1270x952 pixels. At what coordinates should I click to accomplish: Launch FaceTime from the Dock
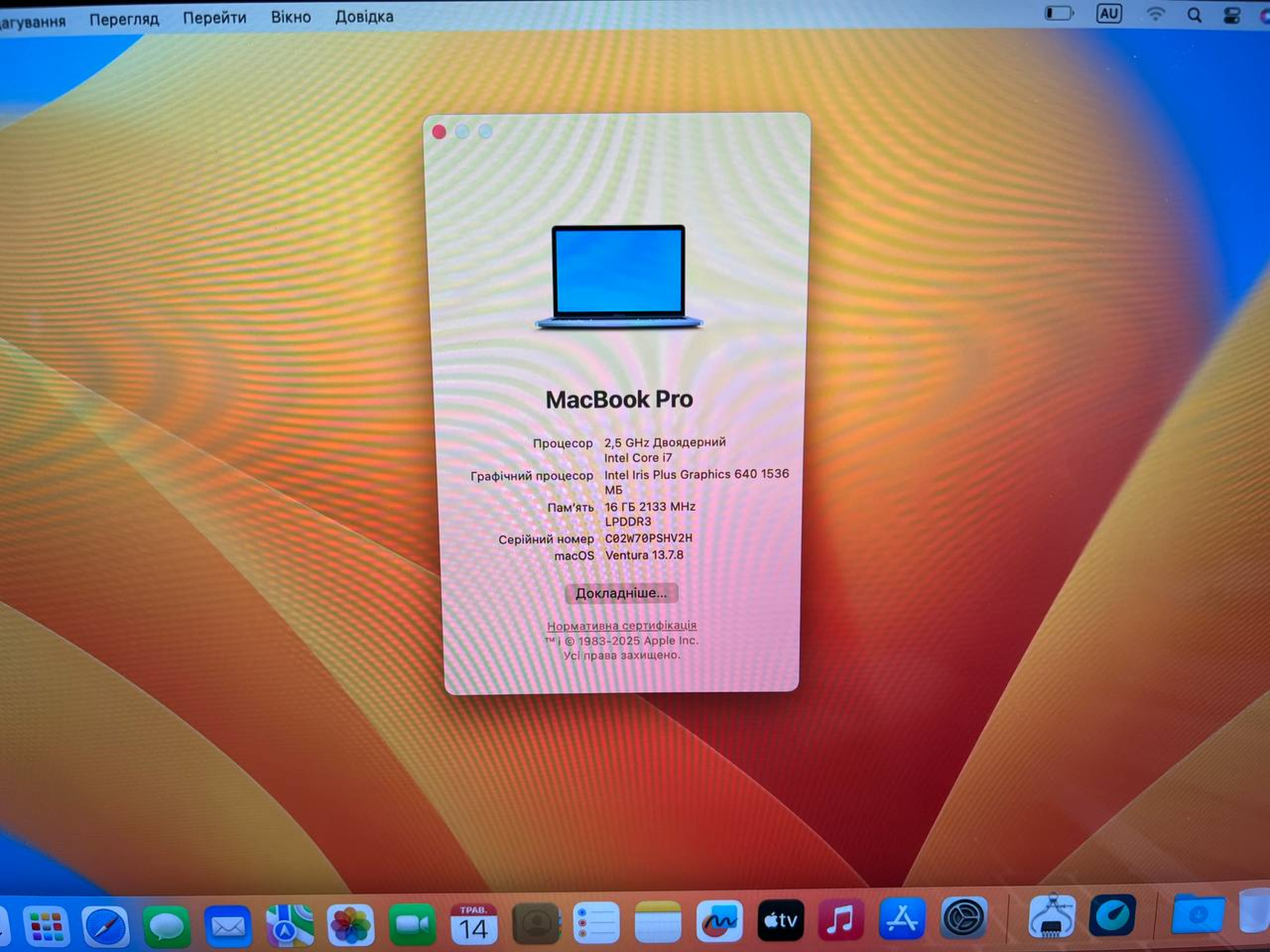click(412, 924)
